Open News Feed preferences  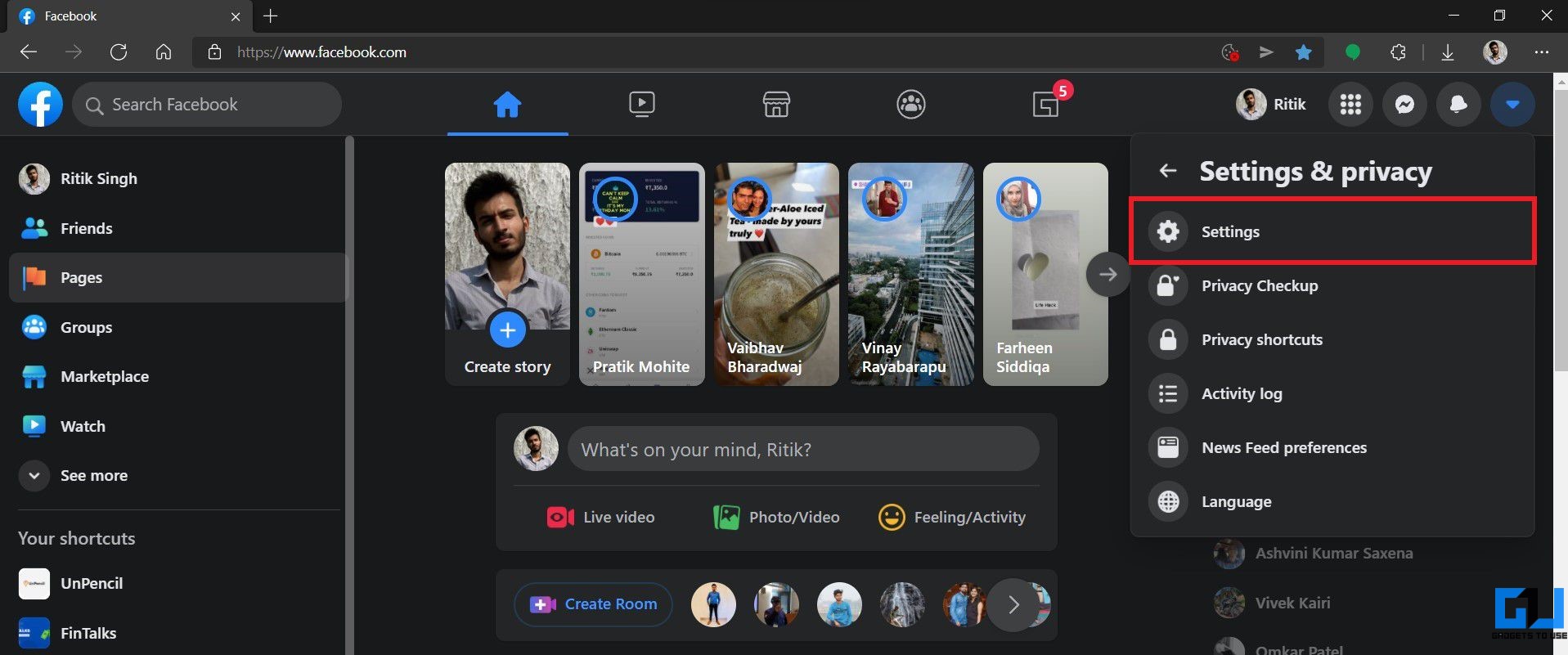1332,447
